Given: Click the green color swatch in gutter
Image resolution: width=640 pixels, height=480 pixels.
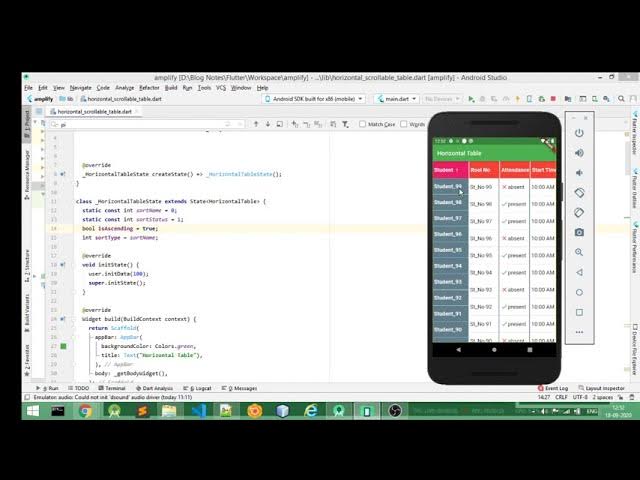Looking at the screenshot, I should tap(63, 346).
